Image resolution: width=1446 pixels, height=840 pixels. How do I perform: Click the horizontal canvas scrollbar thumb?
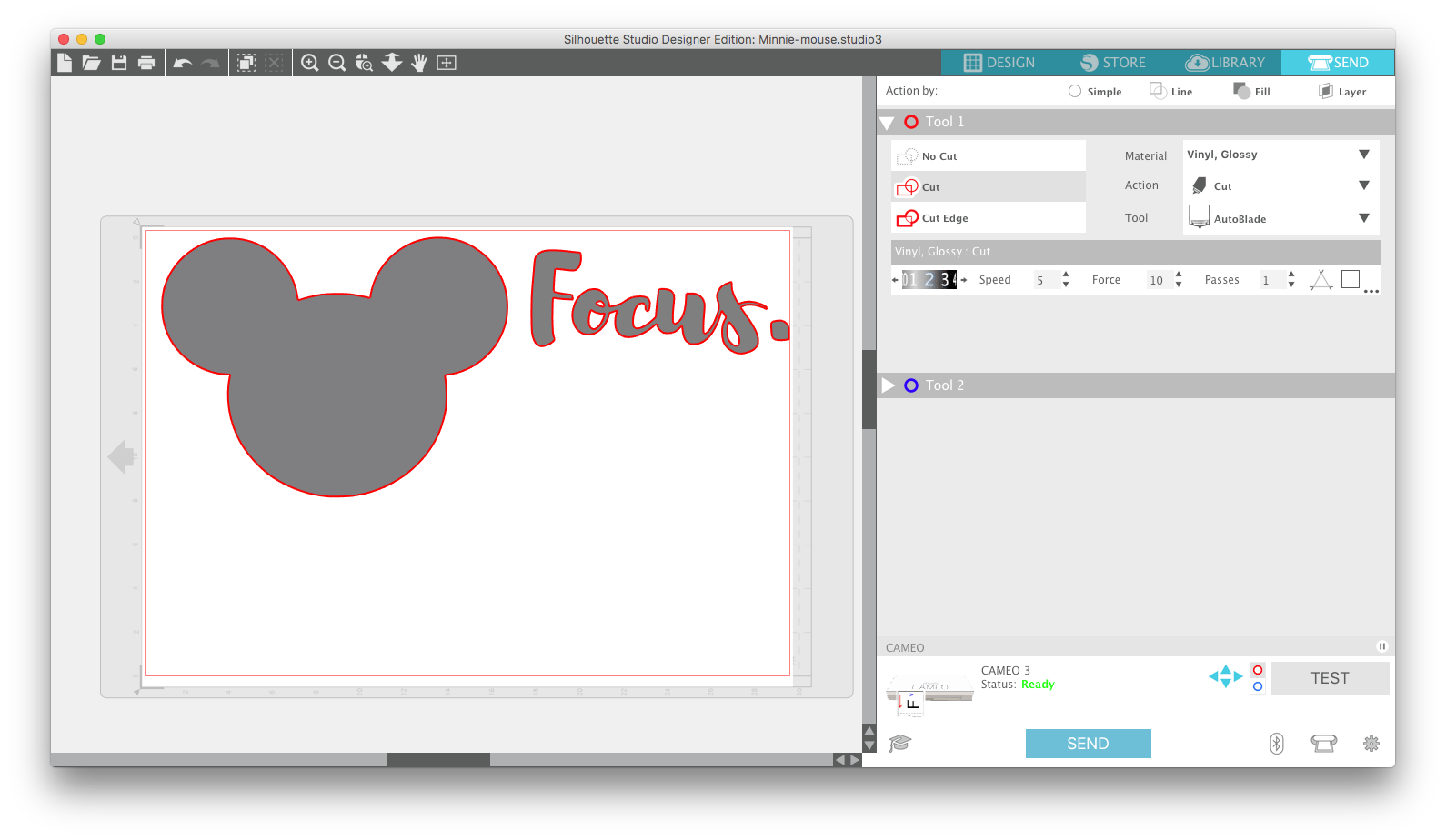pos(438,759)
